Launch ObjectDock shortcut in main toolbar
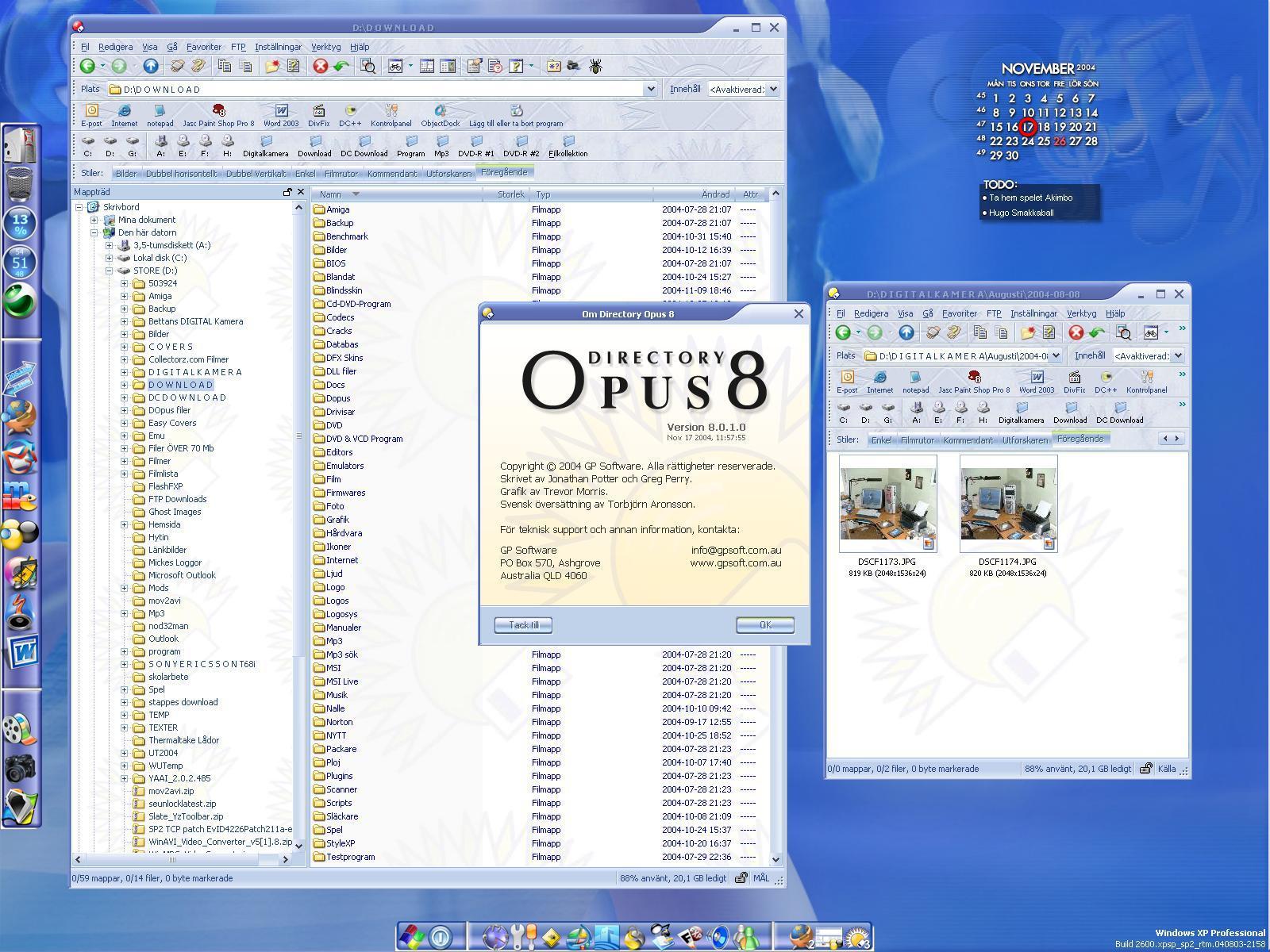Image resolution: width=1270 pixels, height=952 pixels. pos(440,116)
